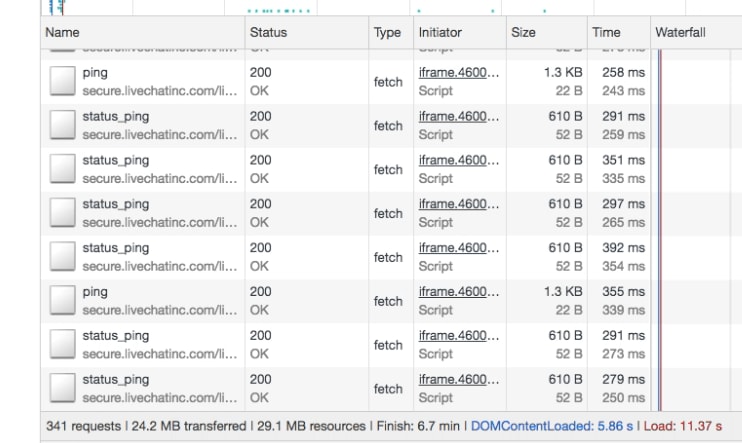Select file icon of status_ping row timed 297 ms
Viewport: 742px width, 443px height.
point(62,213)
